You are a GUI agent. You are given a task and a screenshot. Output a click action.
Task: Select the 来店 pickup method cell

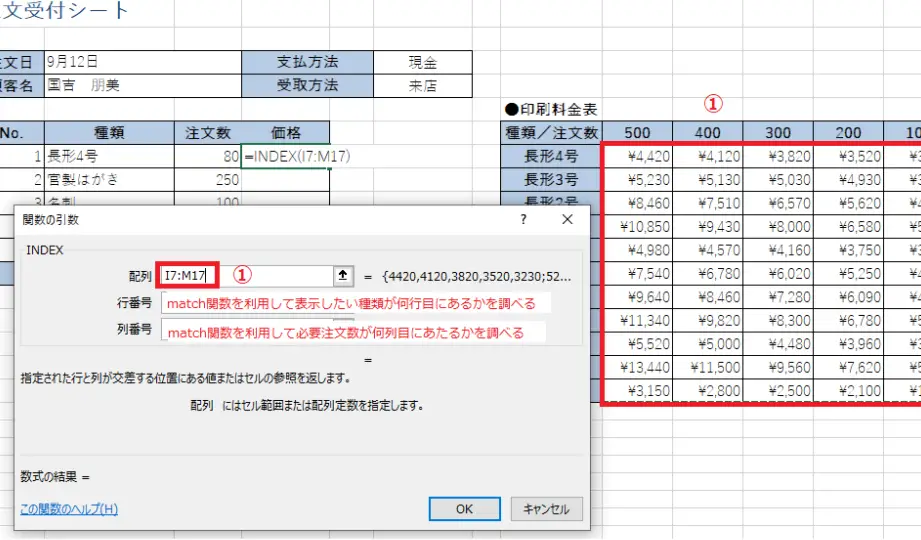422,86
